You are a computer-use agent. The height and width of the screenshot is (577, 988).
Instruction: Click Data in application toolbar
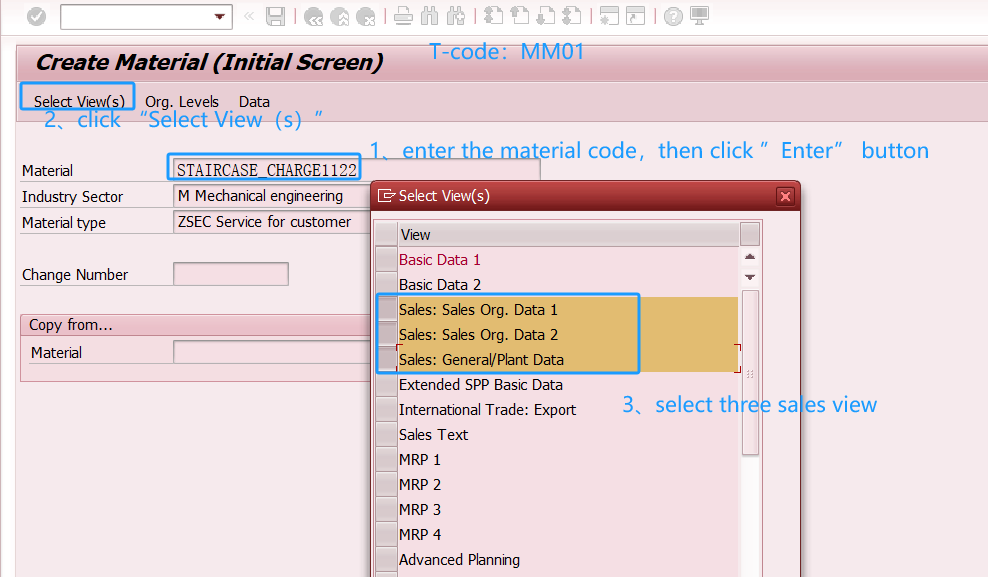pyautogui.click(x=254, y=102)
